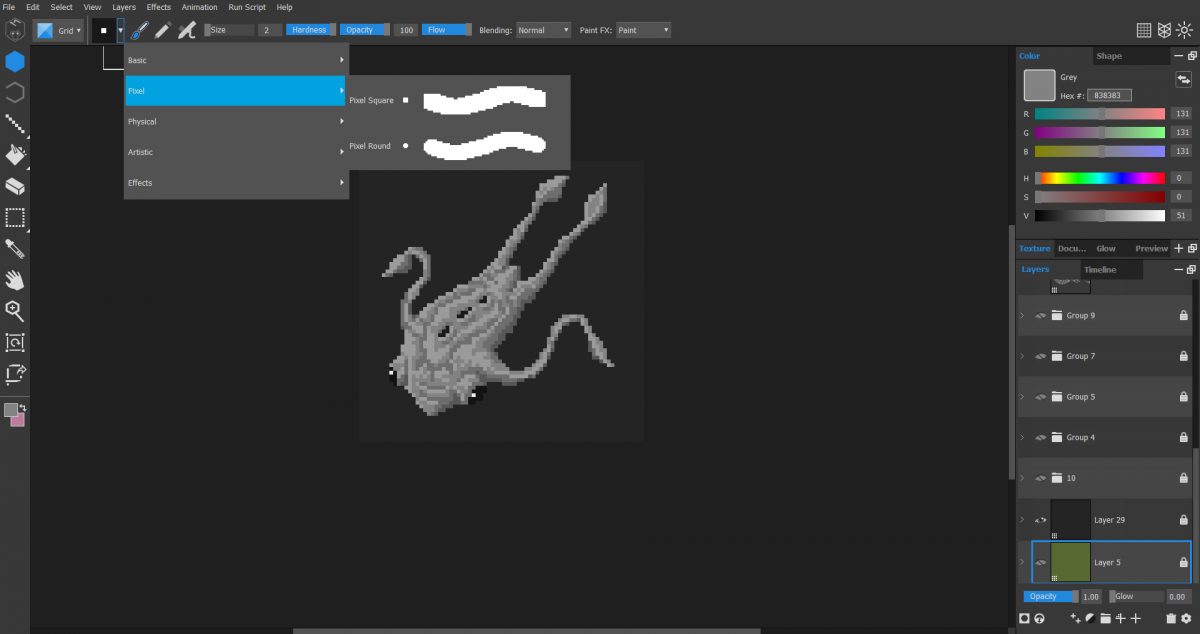1200x634 pixels.
Task: Toggle the lock on Group 9
Action: [x=1184, y=315]
